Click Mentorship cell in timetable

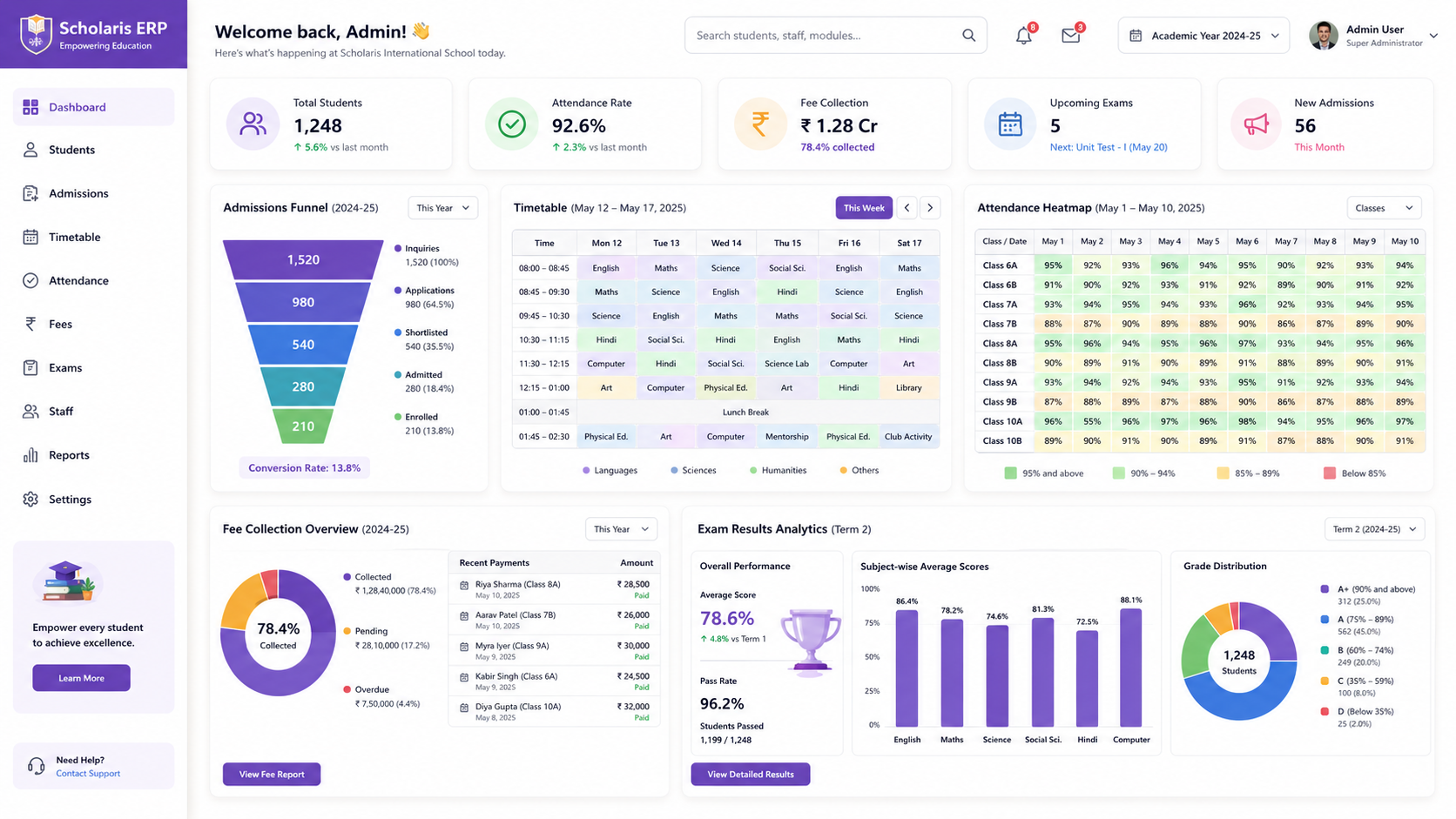click(x=786, y=437)
